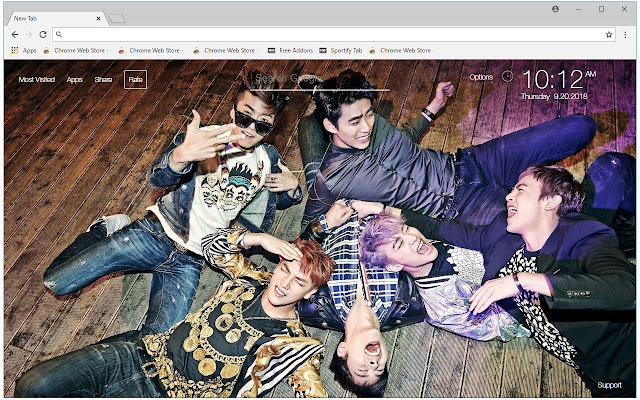Reload the page with the refresh icon

[x=43, y=35]
